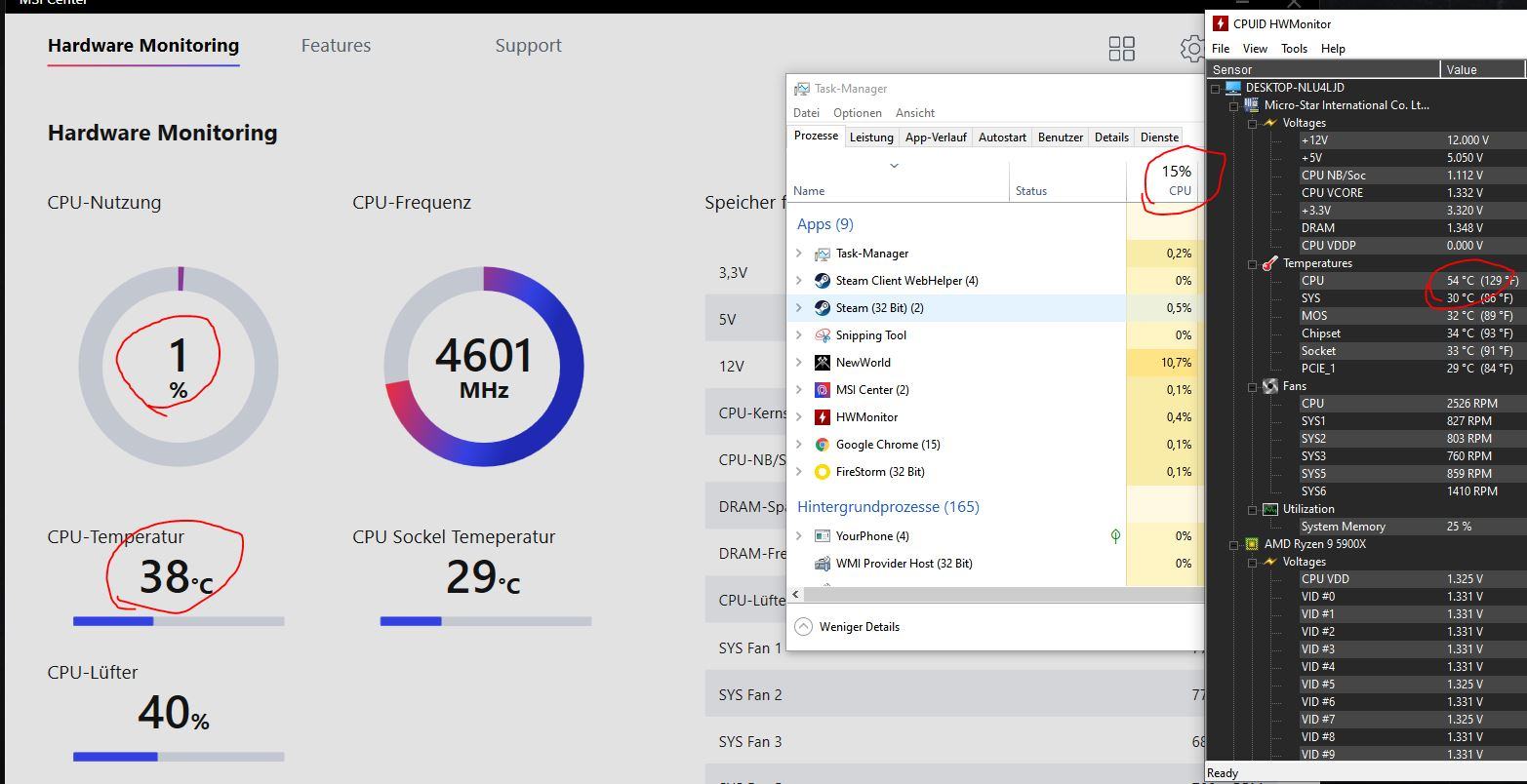1527x784 pixels.
Task: Expand the Task-Manager row in Apps
Action: (799, 254)
